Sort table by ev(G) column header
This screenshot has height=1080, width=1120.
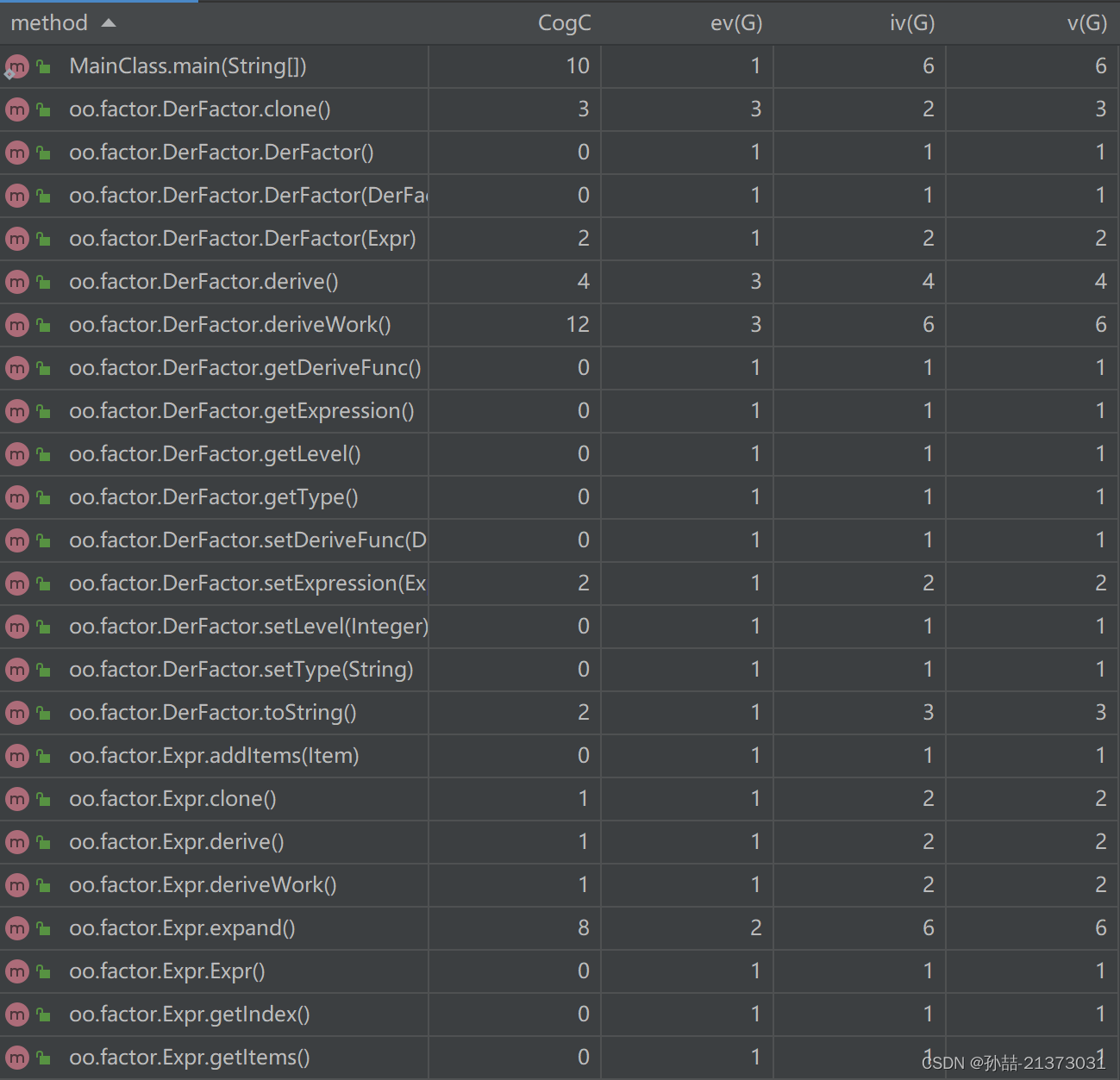[x=736, y=23]
